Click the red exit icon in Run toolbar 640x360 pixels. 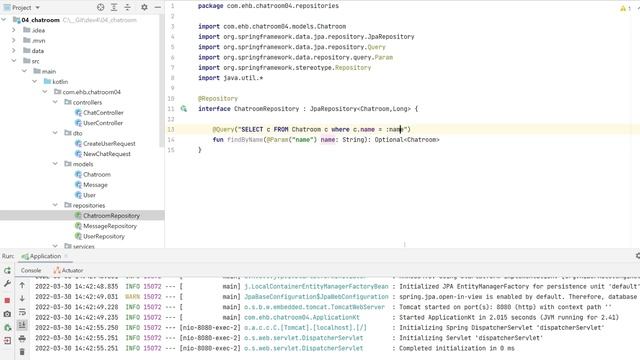click(x=7, y=340)
